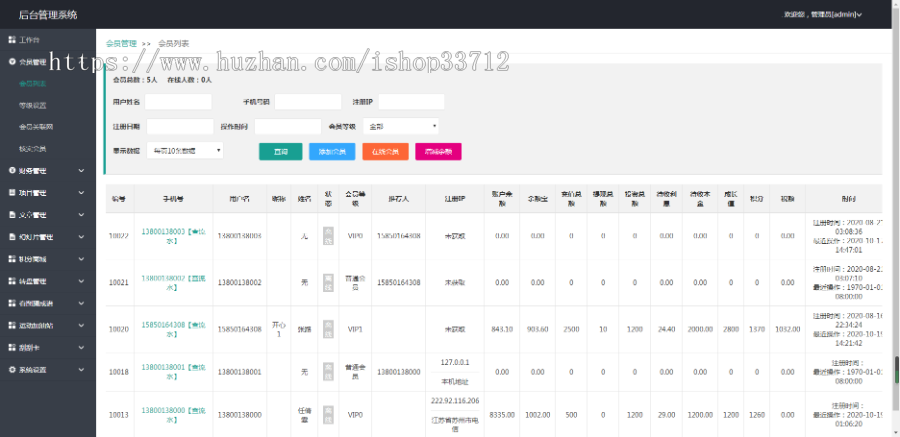Click gray status badge in row 10022

(328, 235)
